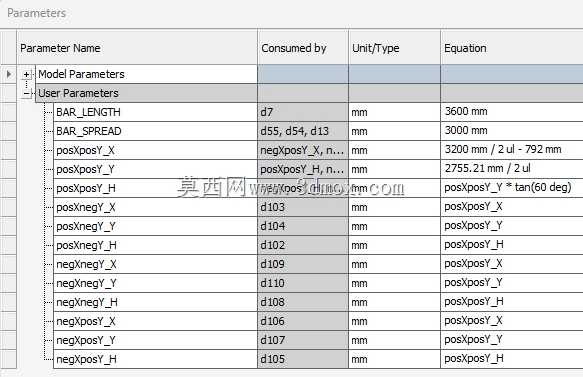Select the posXposY_Y parameter name
The height and width of the screenshot is (377, 583).
pos(155,169)
